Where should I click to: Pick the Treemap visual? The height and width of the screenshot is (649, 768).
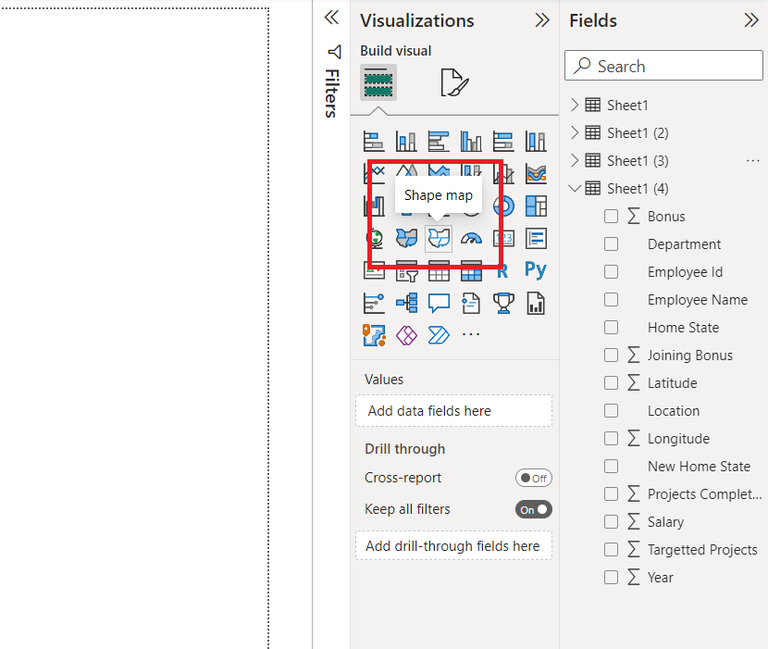tap(535, 206)
